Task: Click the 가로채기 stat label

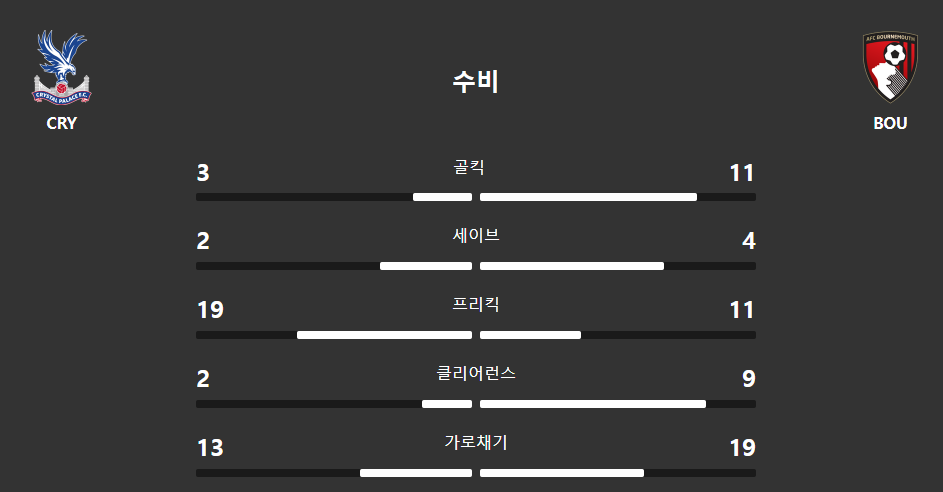Action: (x=476, y=442)
